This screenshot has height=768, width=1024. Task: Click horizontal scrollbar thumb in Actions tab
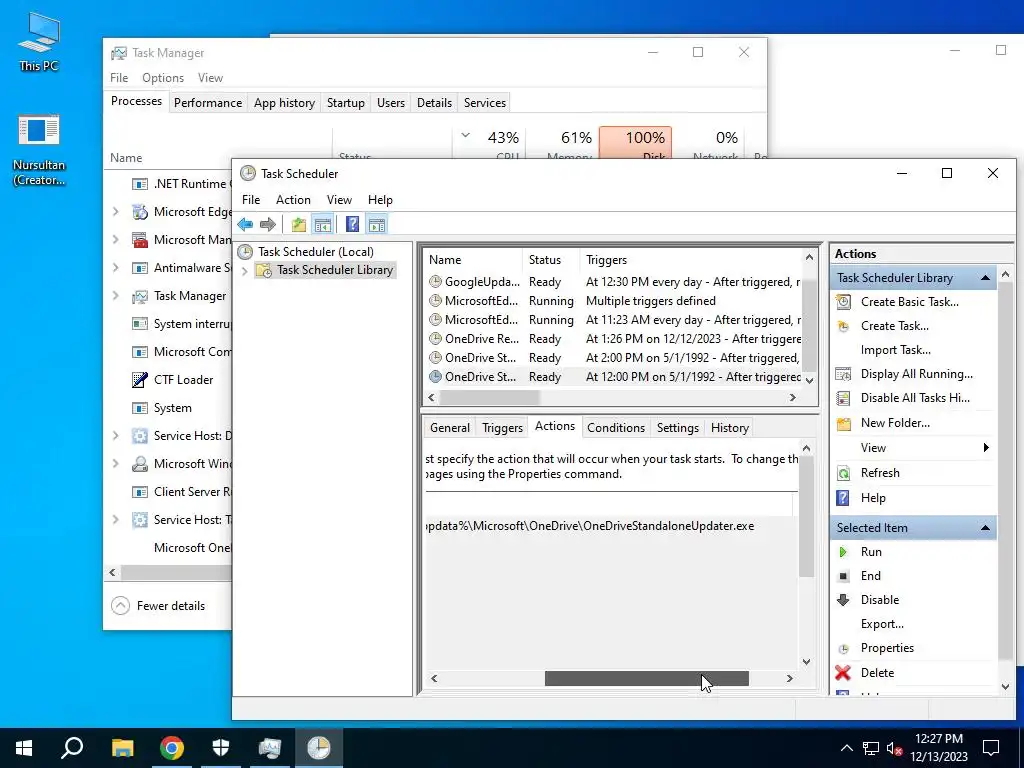[647, 679]
